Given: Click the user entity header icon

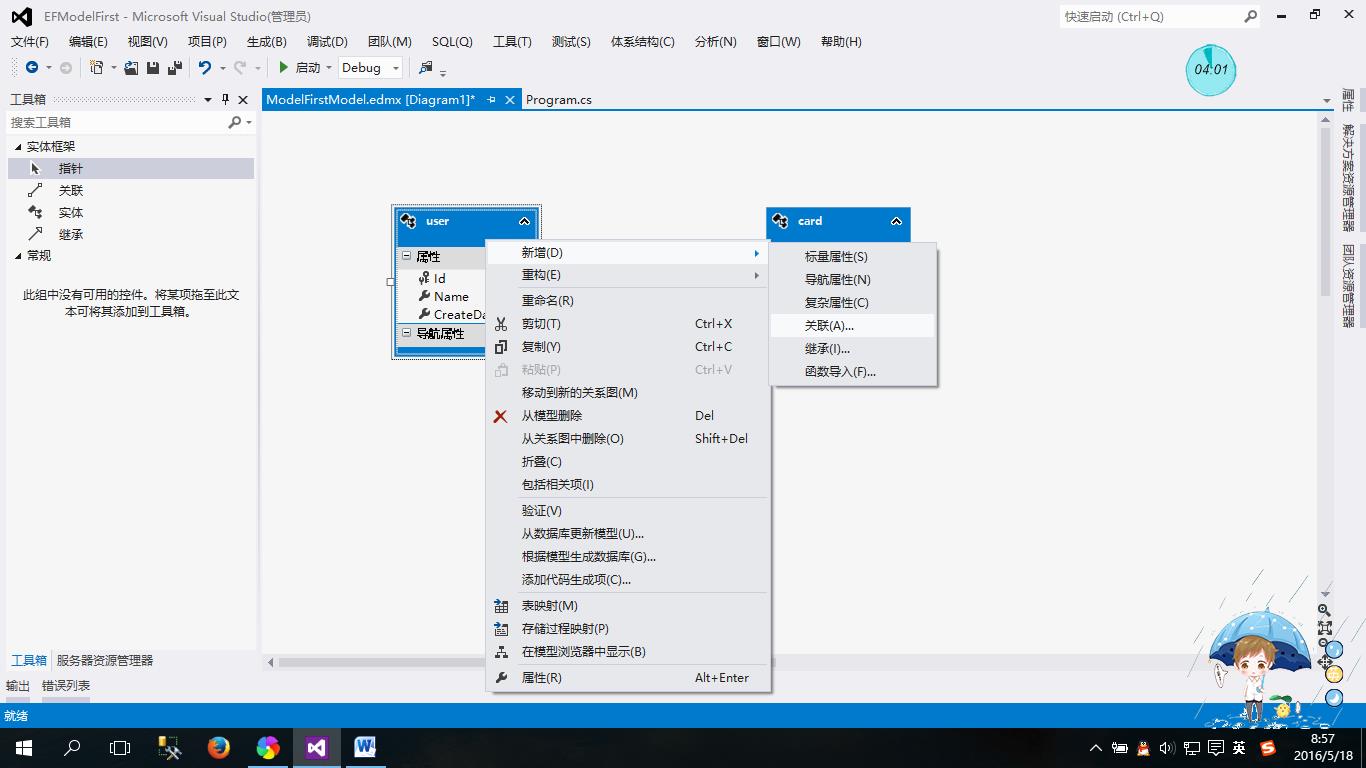Looking at the screenshot, I should (x=408, y=221).
